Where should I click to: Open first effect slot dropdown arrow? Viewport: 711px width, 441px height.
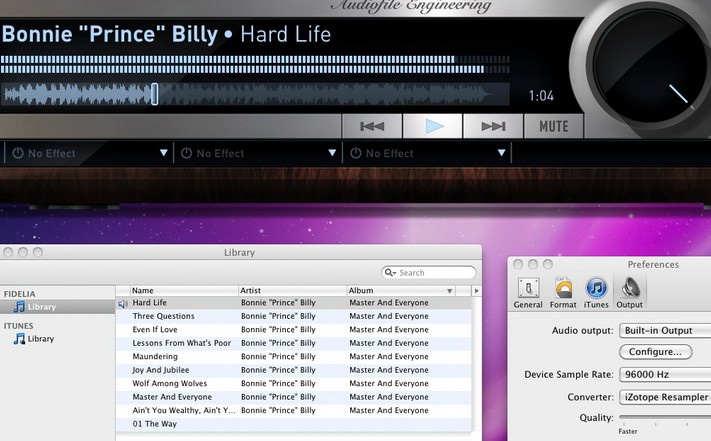pos(164,153)
